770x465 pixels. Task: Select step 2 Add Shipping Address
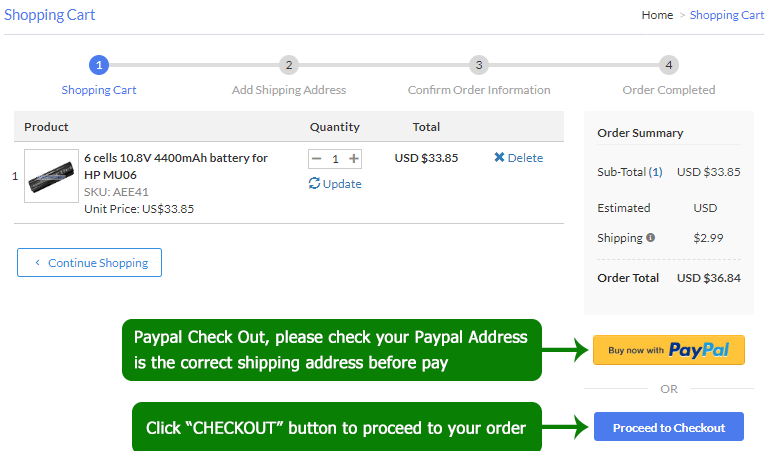tap(289, 65)
